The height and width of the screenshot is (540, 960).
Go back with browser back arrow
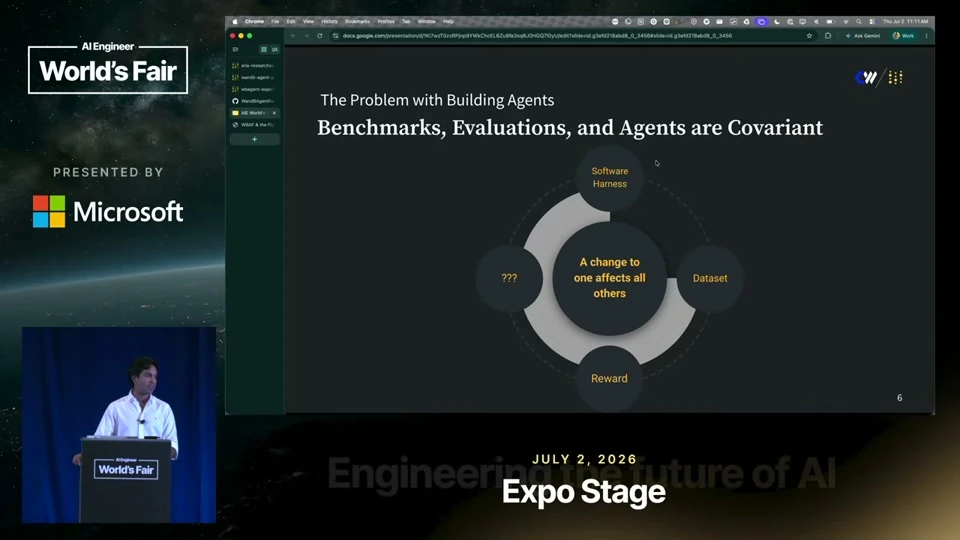pyautogui.click(x=293, y=36)
